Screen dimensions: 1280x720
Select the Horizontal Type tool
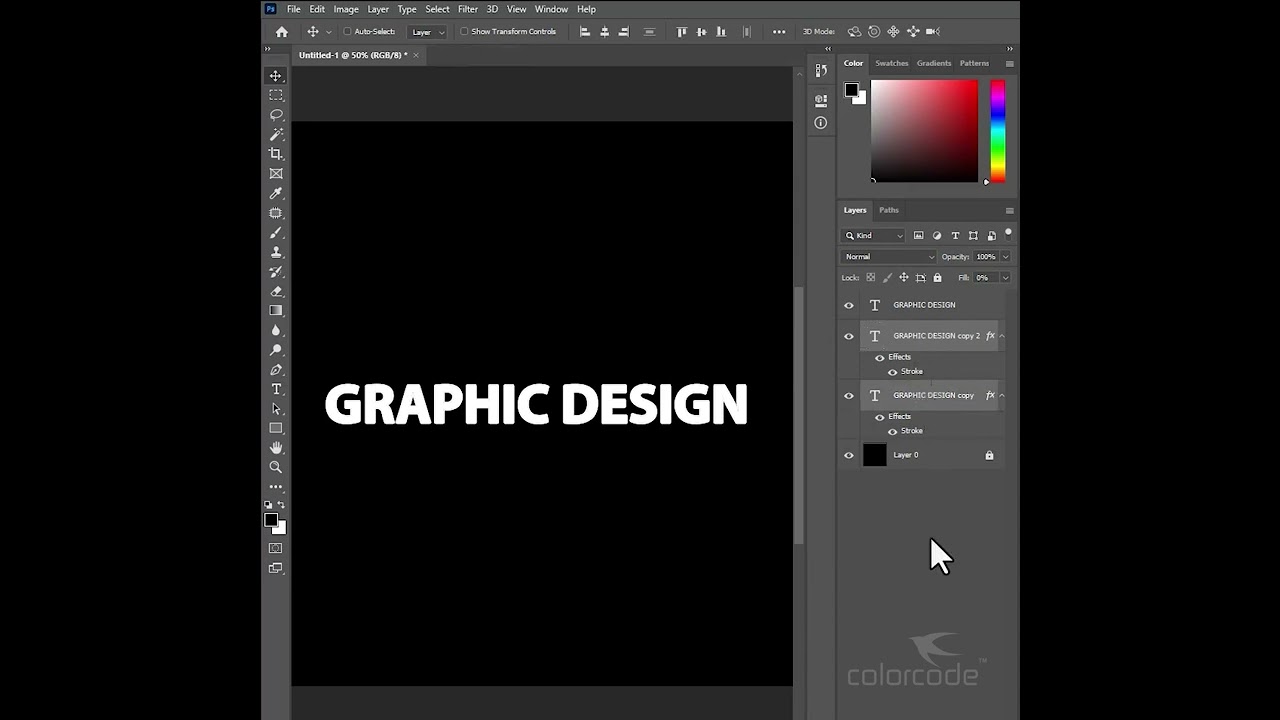[x=276, y=389]
